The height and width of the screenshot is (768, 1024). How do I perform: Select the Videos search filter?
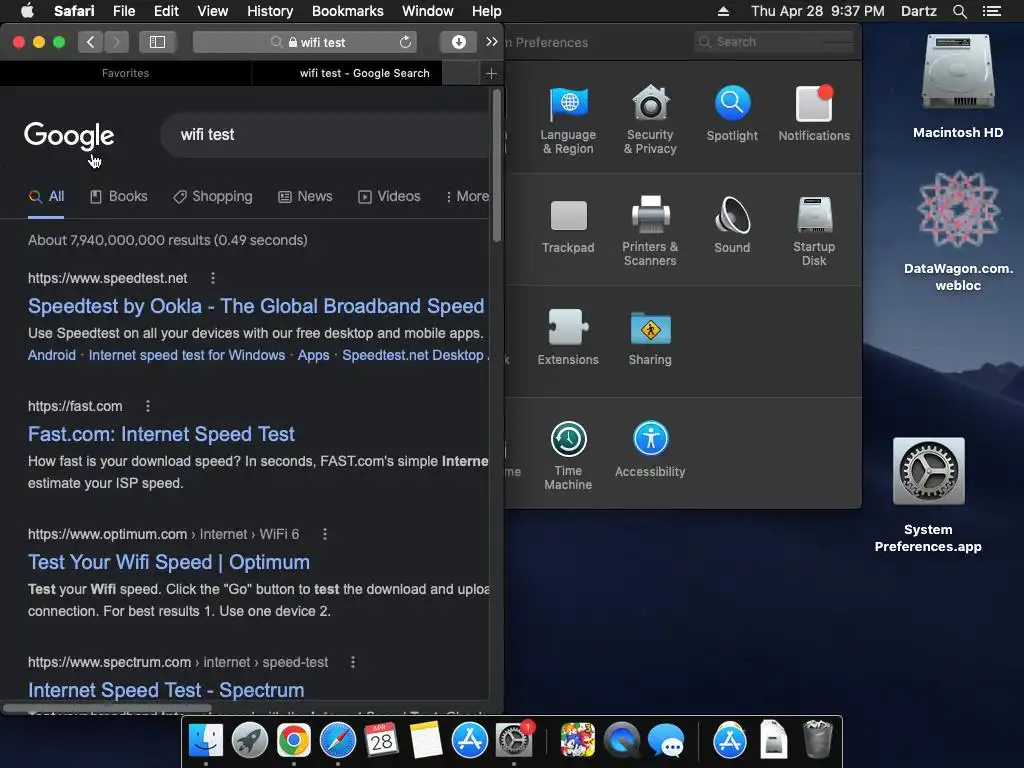pos(389,197)
